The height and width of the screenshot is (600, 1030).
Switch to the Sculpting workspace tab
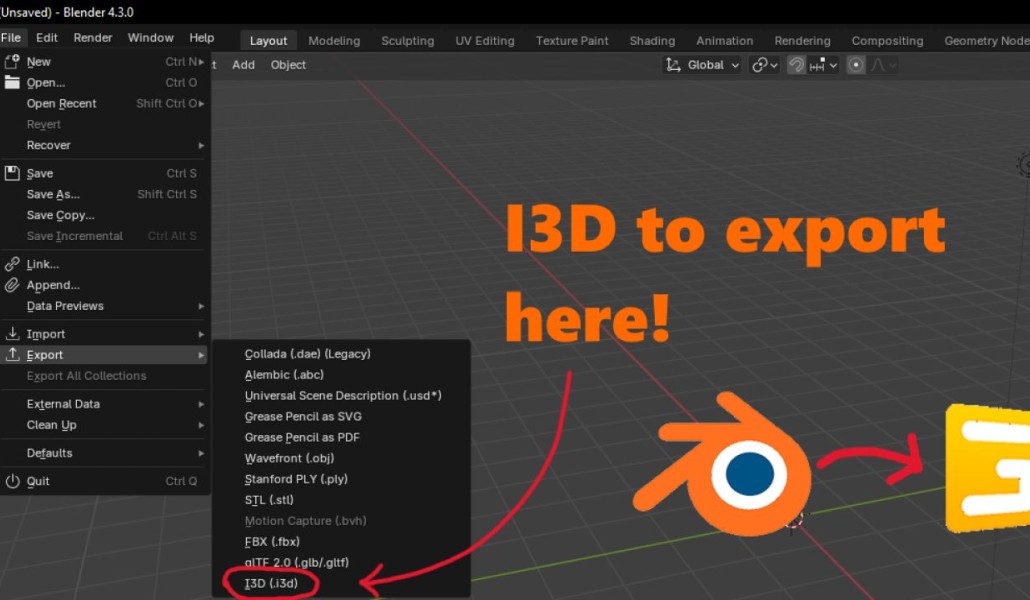point(407,41)
